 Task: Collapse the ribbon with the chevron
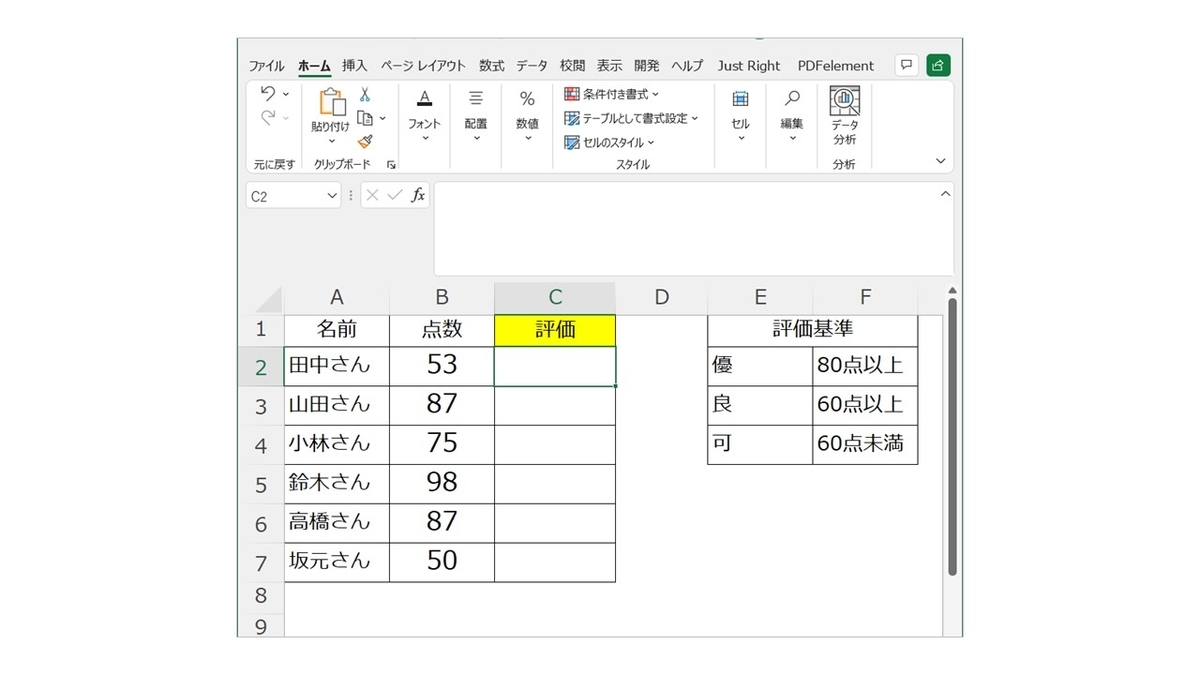[940, 161]
